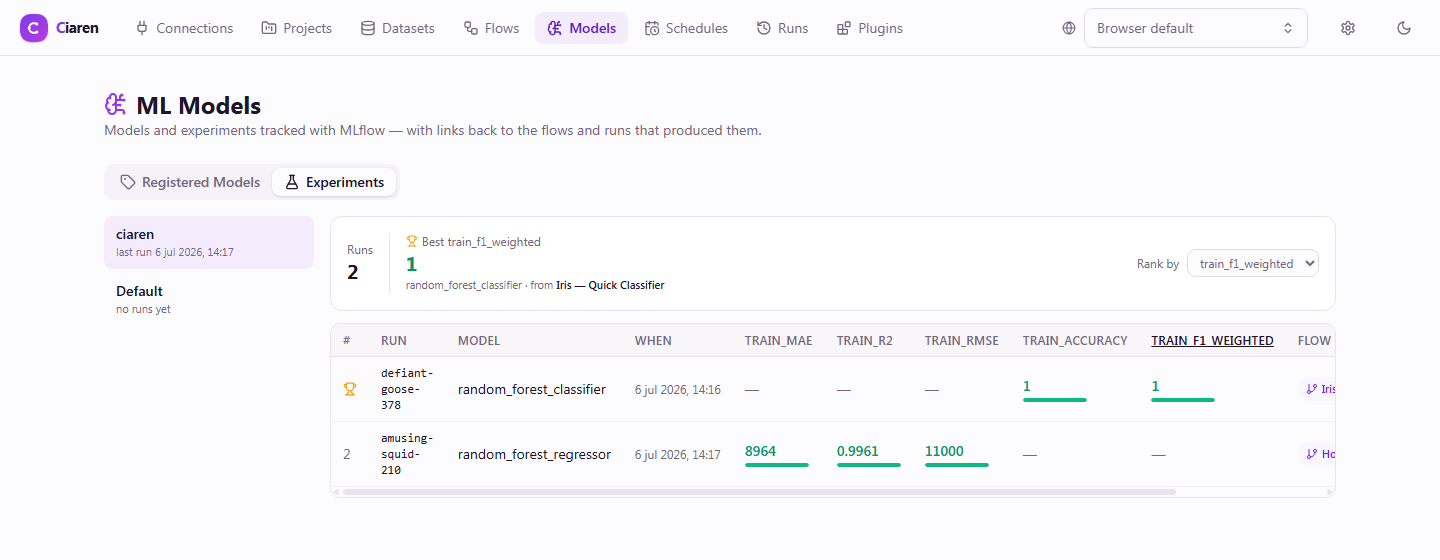The image size is (1440, 560).
Task: Select the Default experiment
Action: [209, 299]
